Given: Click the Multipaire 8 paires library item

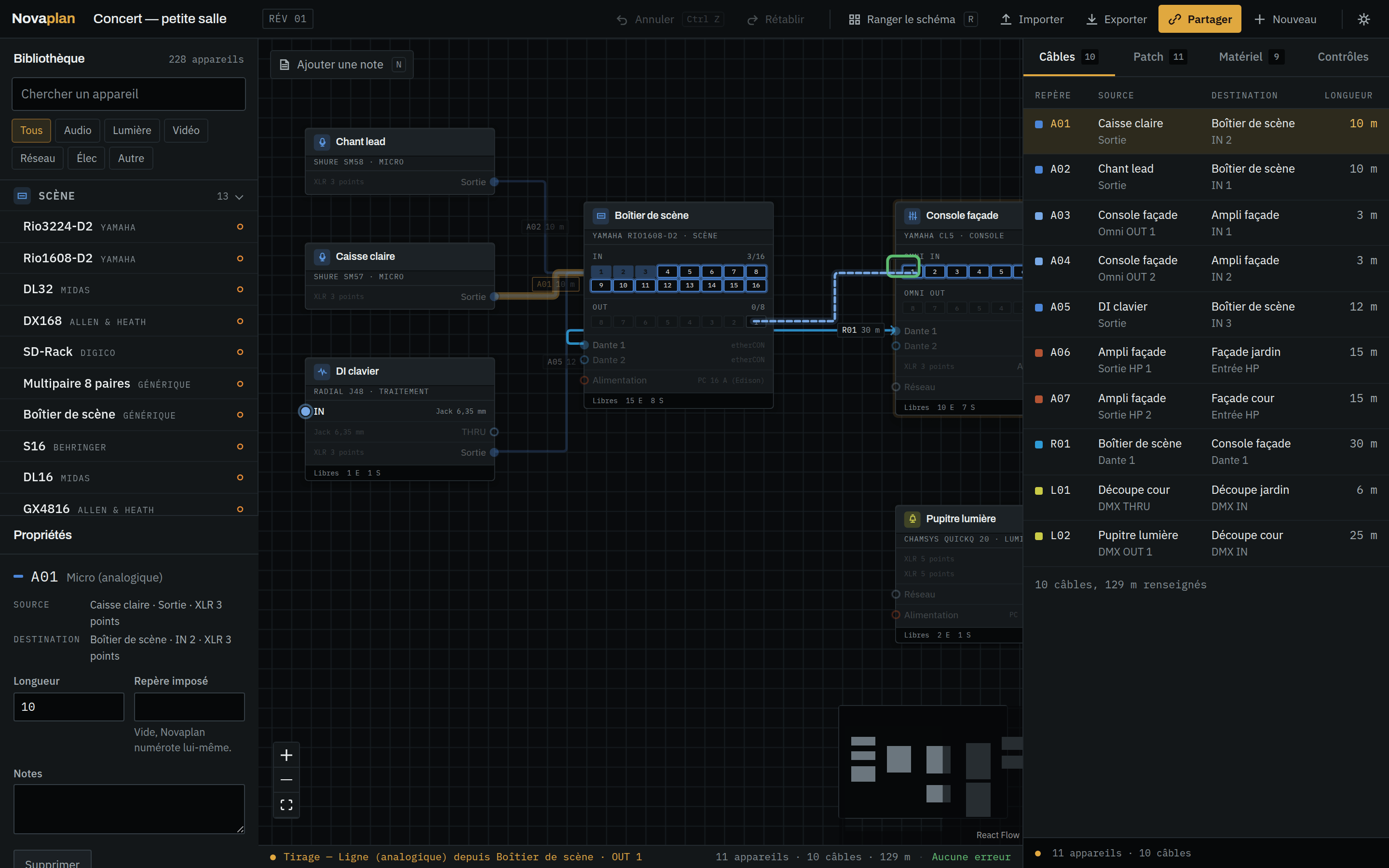Looking at the screenshot, I should (x=129, y=383).
